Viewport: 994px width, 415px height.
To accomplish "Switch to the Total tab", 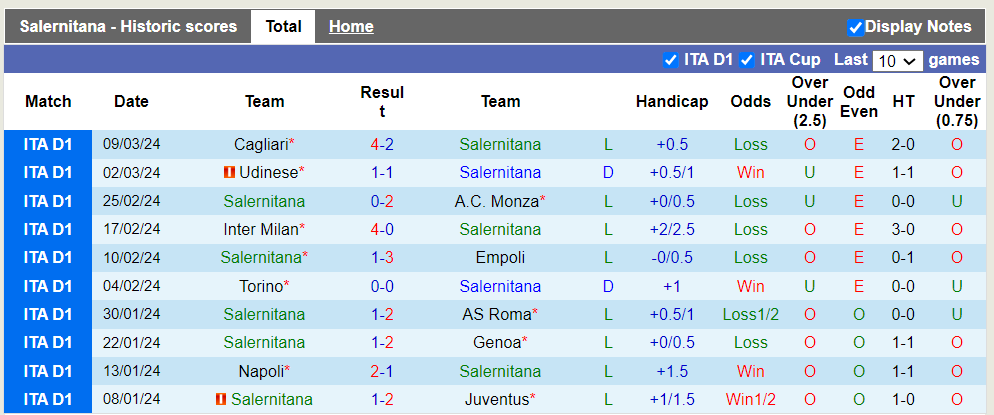I will [283, 27].
